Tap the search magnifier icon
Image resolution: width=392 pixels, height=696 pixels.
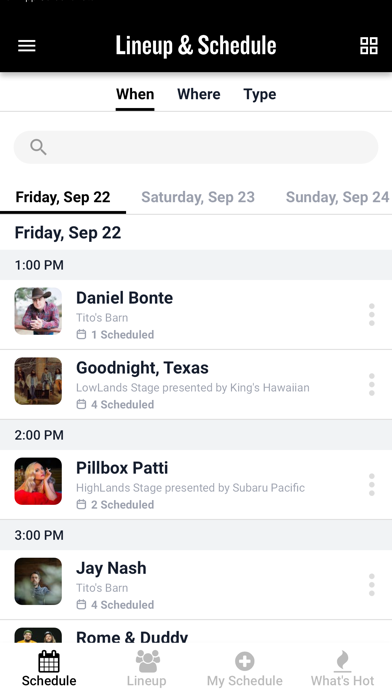38,147
